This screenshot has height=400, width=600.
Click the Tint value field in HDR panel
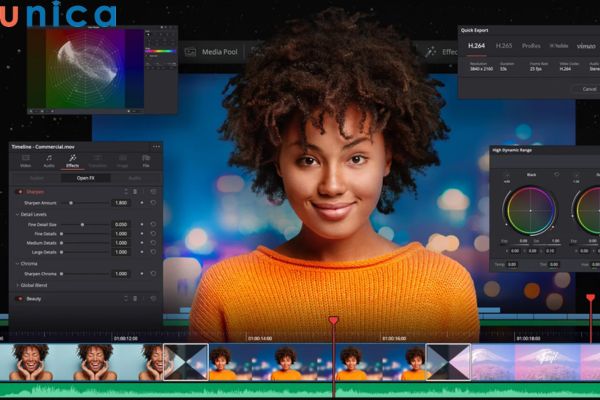(x=554, y=264)
